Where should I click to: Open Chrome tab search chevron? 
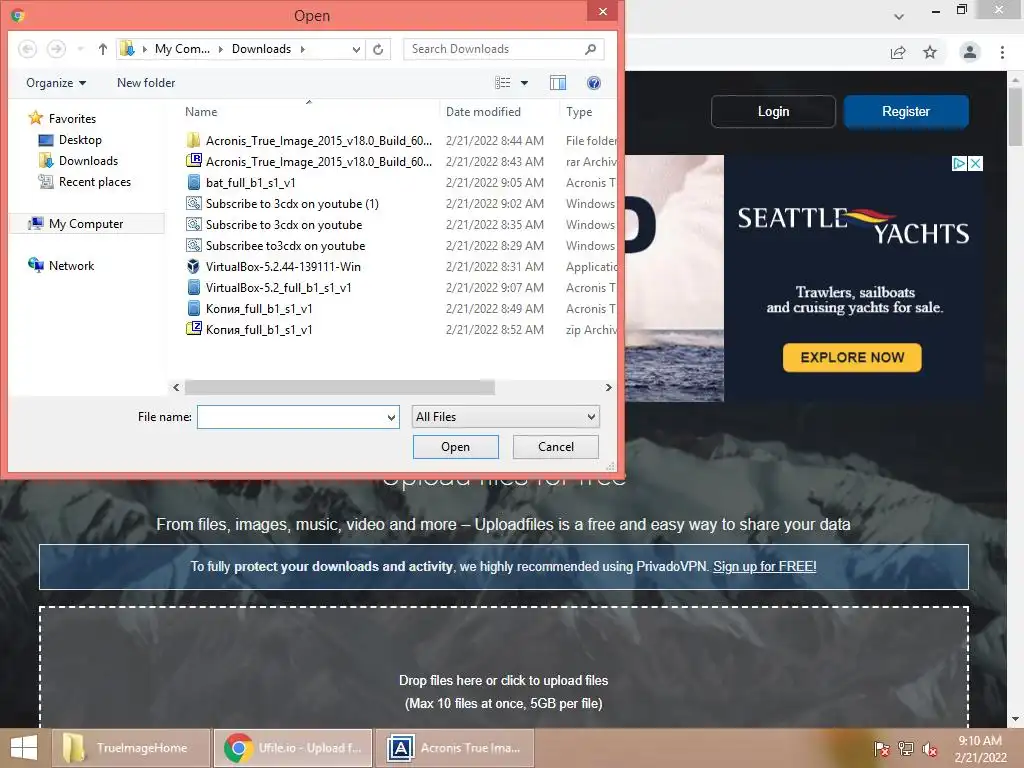pyautogui.click(x=899, y=16)
